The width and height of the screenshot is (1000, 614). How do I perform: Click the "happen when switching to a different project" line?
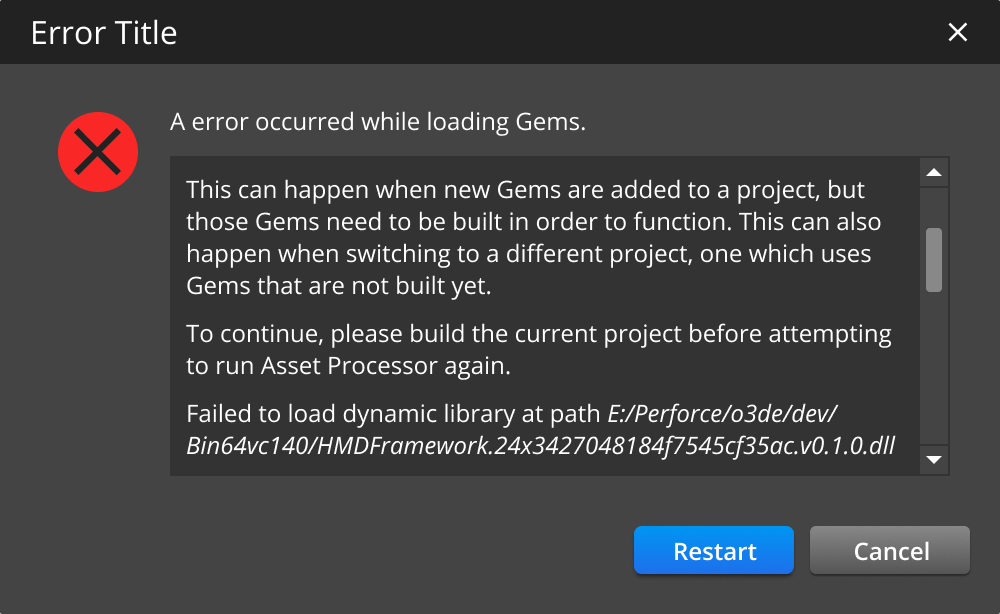[x=528, y=254]
